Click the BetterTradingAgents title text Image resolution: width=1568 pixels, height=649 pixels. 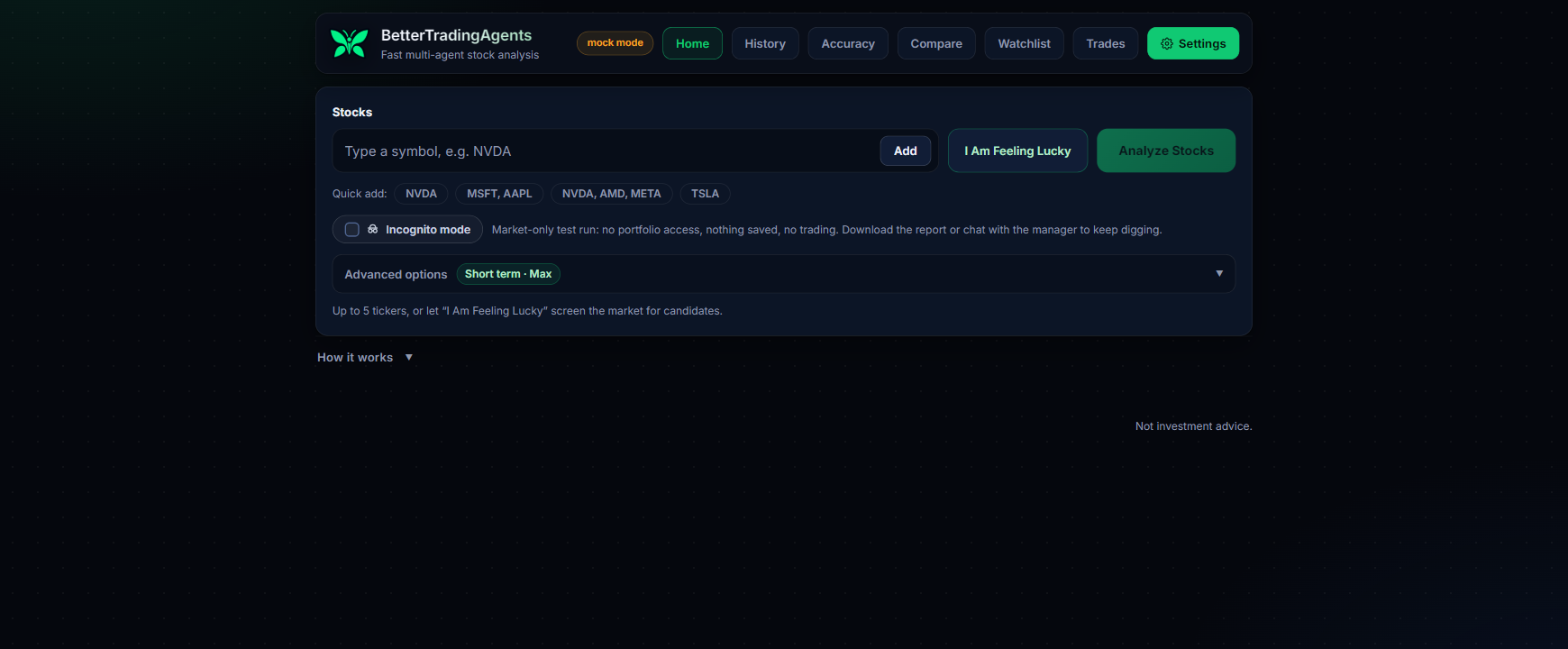(456, 35)
